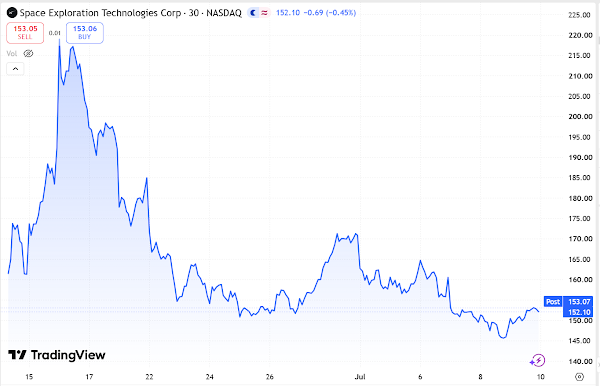The image size is (600, 386).
Task: Click the 22 date on time axis
Action: [x=149, y=377]
